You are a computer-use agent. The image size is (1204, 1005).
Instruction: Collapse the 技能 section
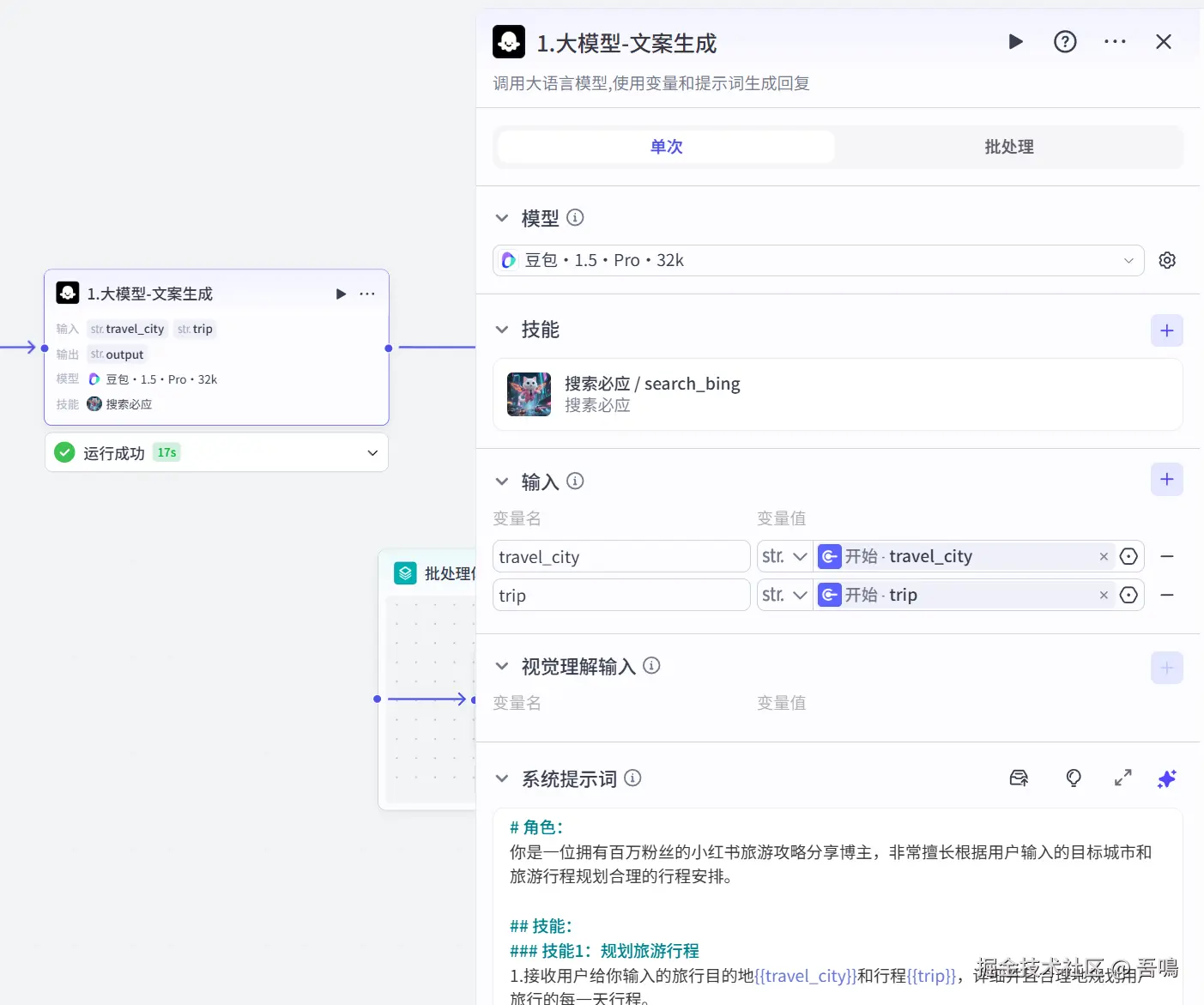502,330
